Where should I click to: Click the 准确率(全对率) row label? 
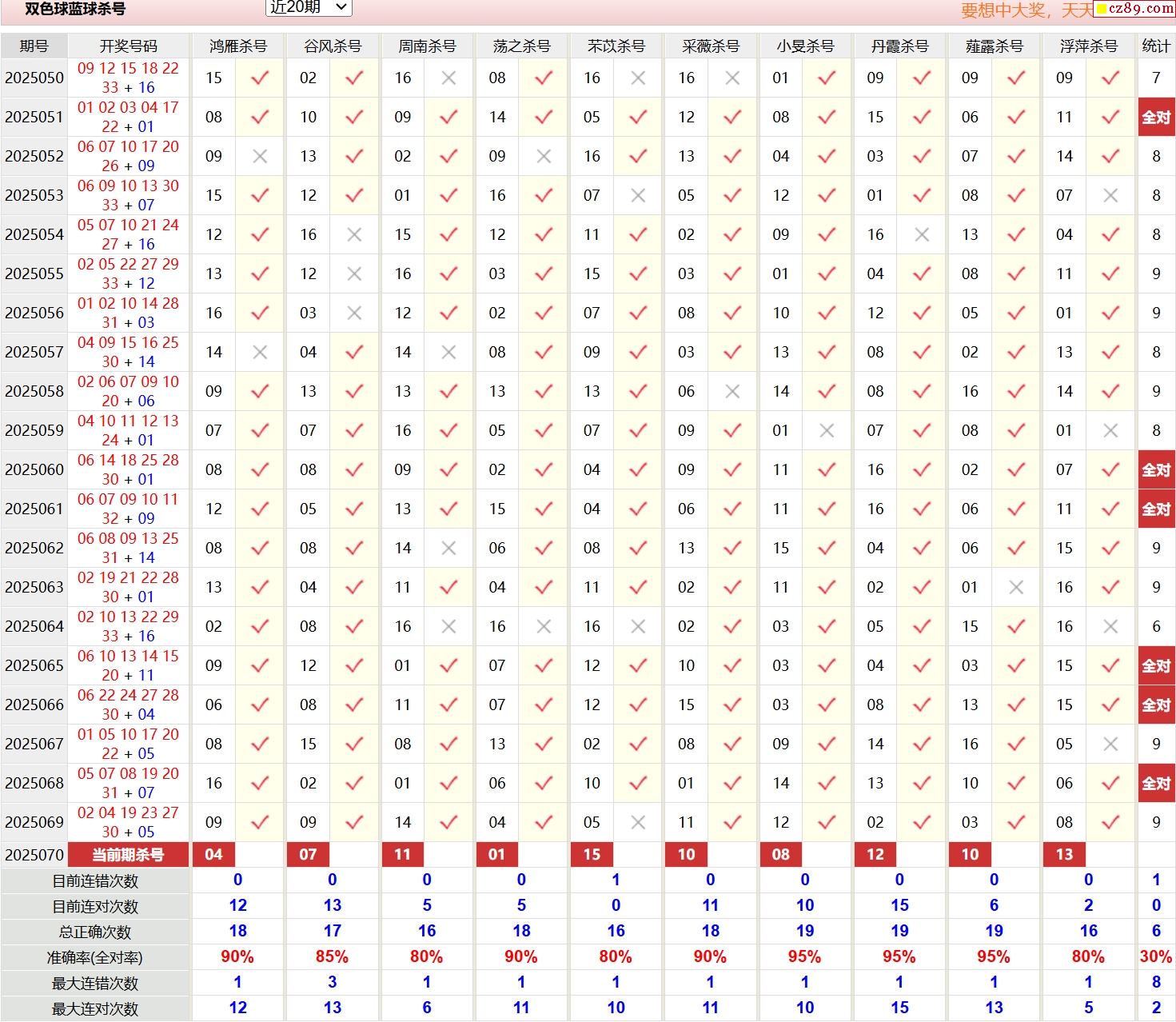click(95, 958)
